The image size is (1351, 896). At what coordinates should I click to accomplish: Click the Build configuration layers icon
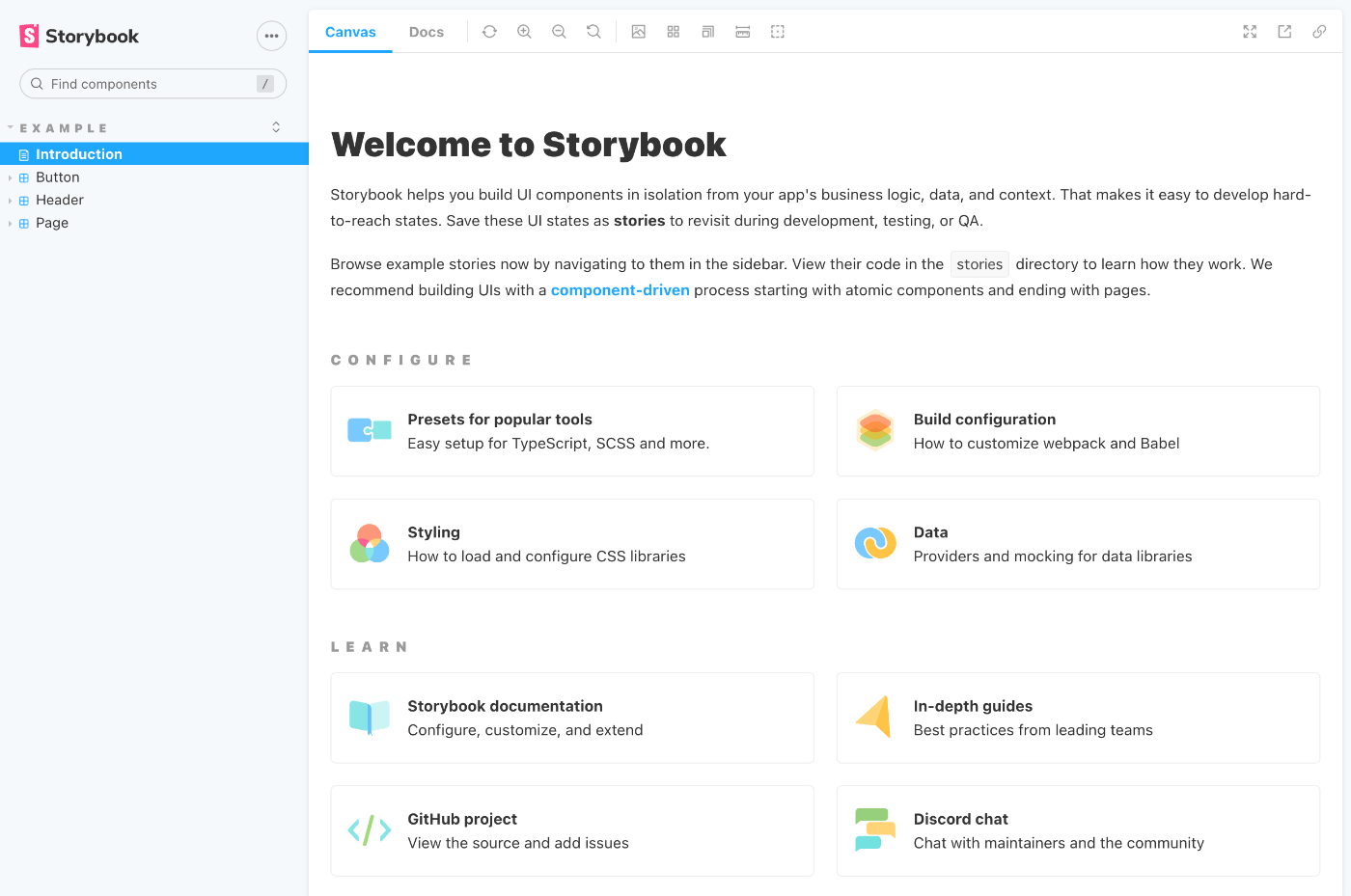point(875,430)
